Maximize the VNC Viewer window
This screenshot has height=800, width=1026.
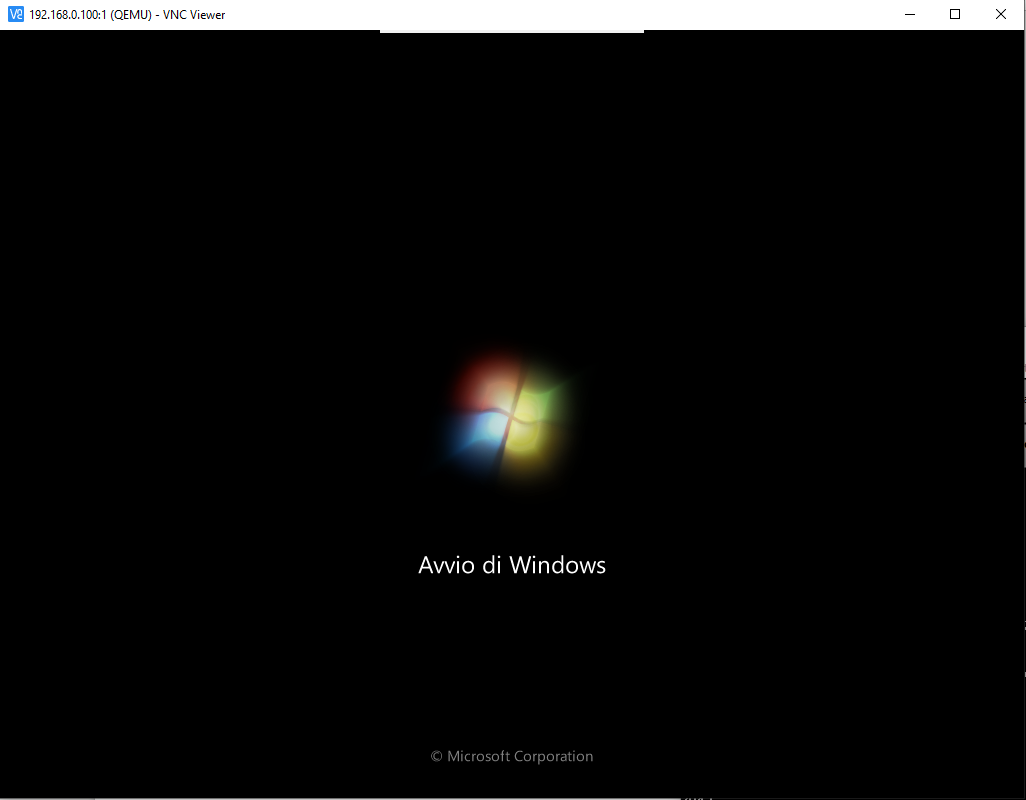(x=955, y=14)
